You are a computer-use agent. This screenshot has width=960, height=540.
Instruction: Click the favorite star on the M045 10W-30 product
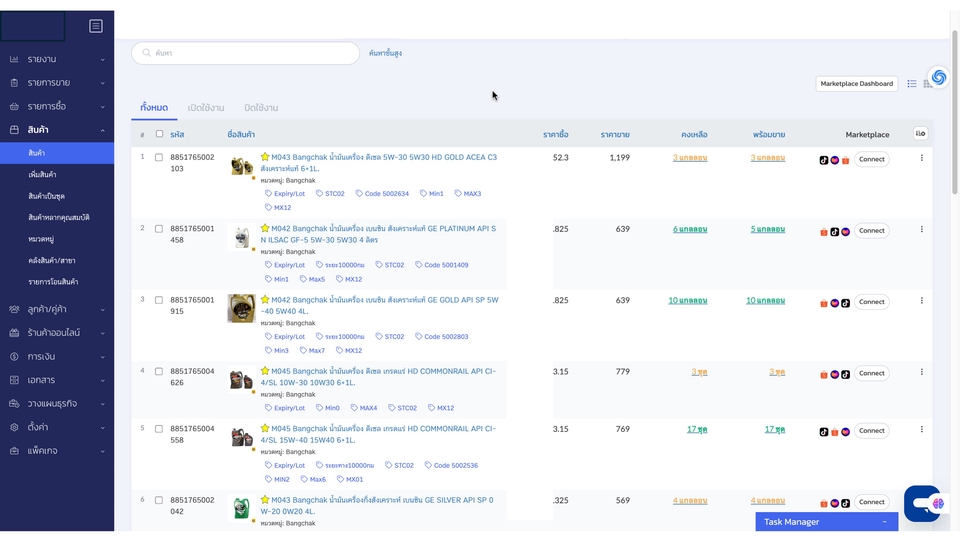coord(264,371)
